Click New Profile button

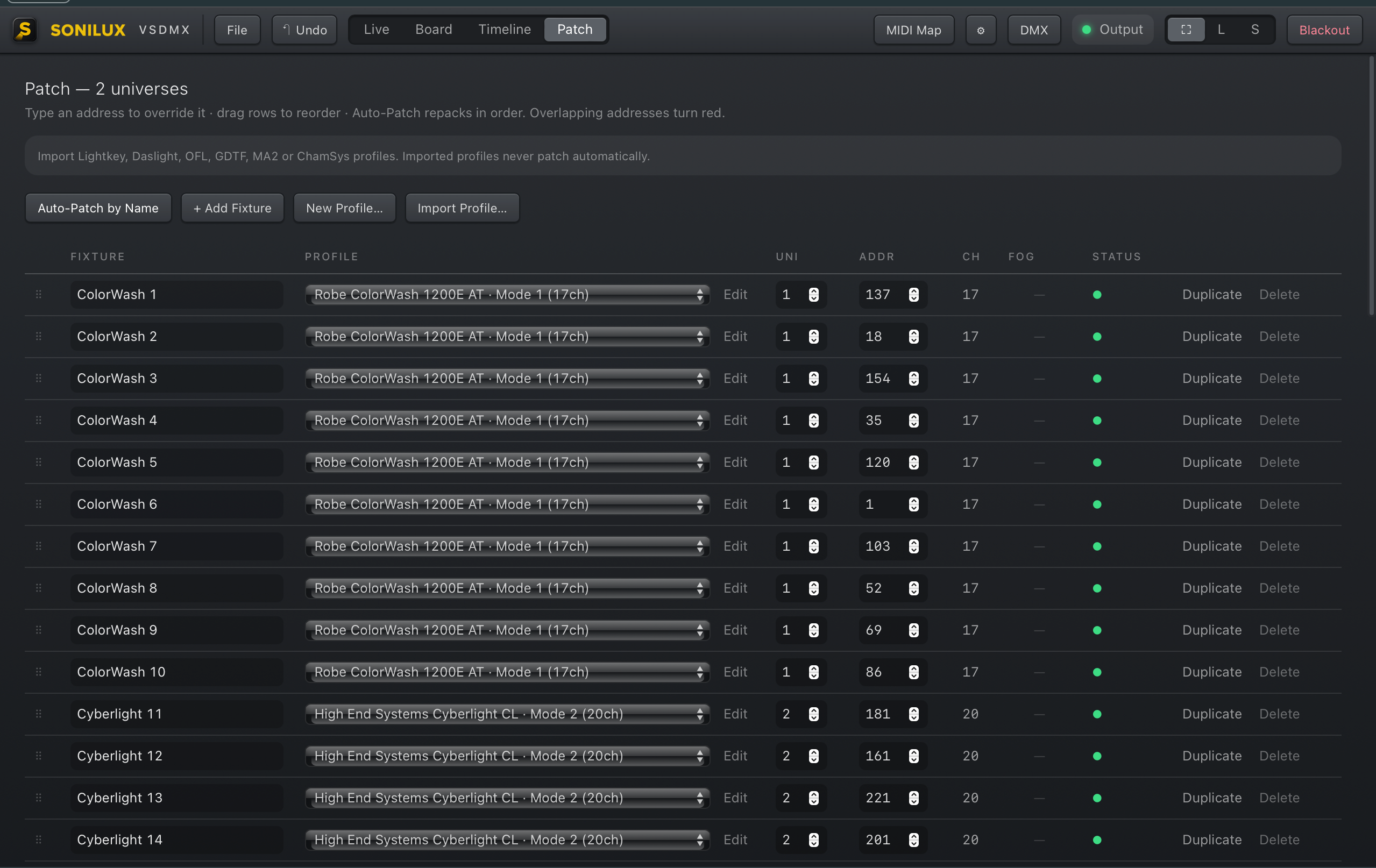(x=345, y=208)
